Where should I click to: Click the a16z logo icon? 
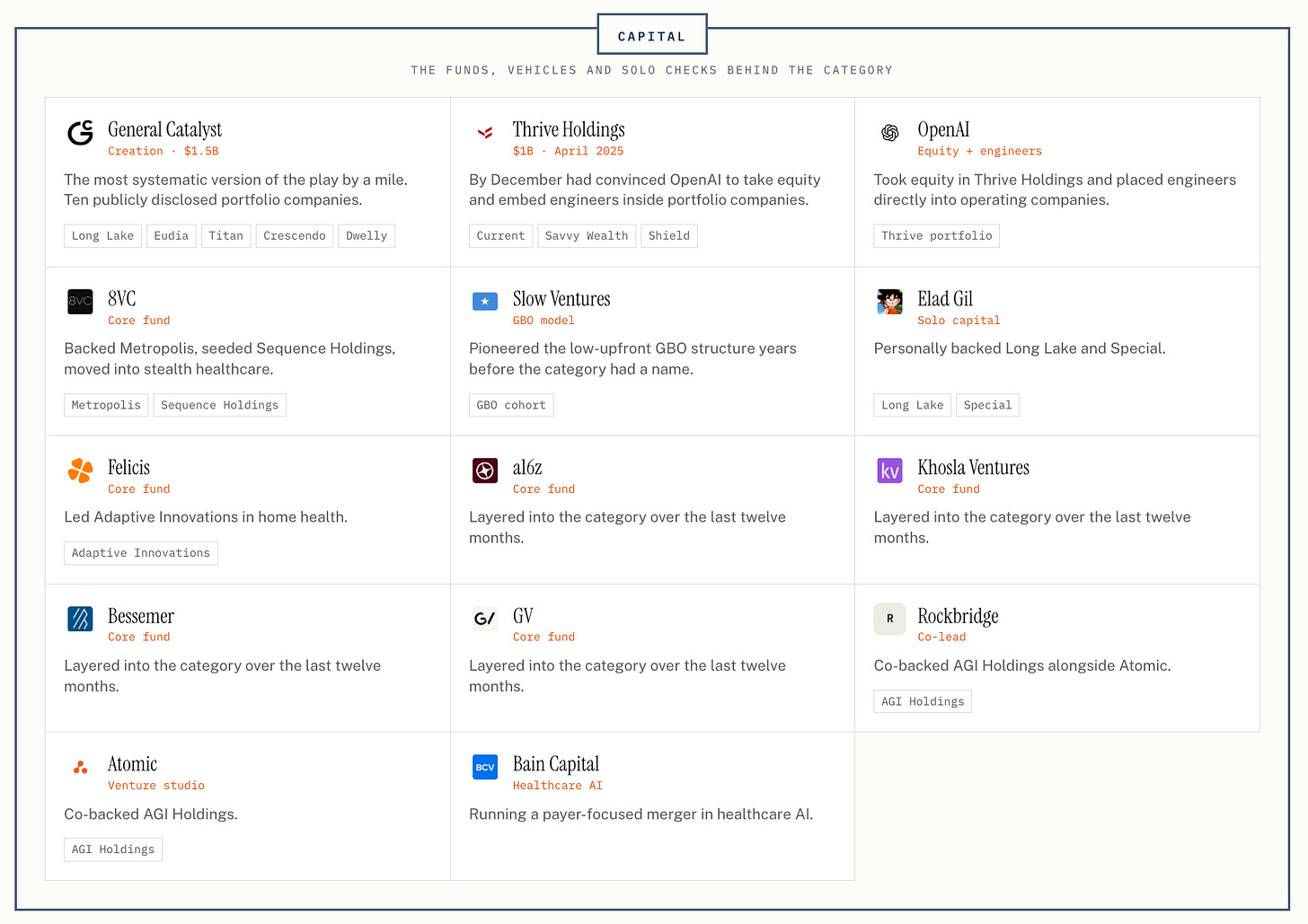pyautogui.click(x=485, y=471)
